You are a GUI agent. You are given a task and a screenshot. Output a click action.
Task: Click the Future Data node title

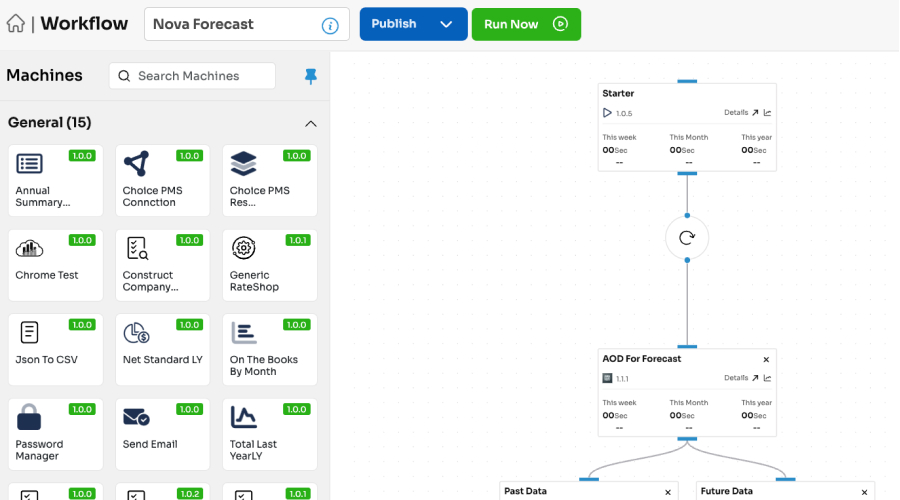[727, 491]
